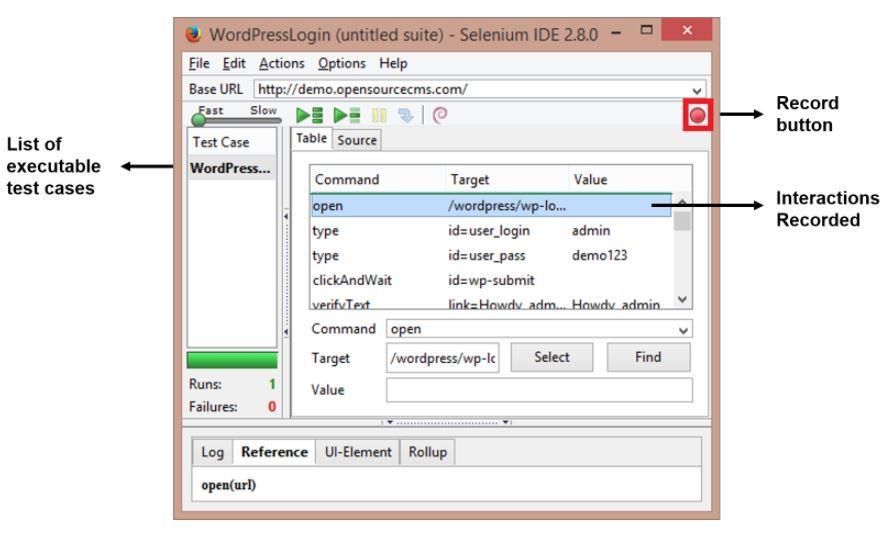Image resolution: width=888 pixels, height=537 pixels.
Task: Open the Options menu
Action: [x=341, y=63]
